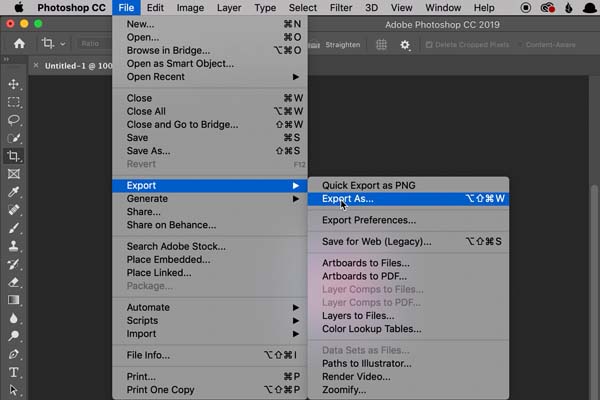Select the Type tool
The height and width of the screenshot is (400, 600).
tap(14, 372)
